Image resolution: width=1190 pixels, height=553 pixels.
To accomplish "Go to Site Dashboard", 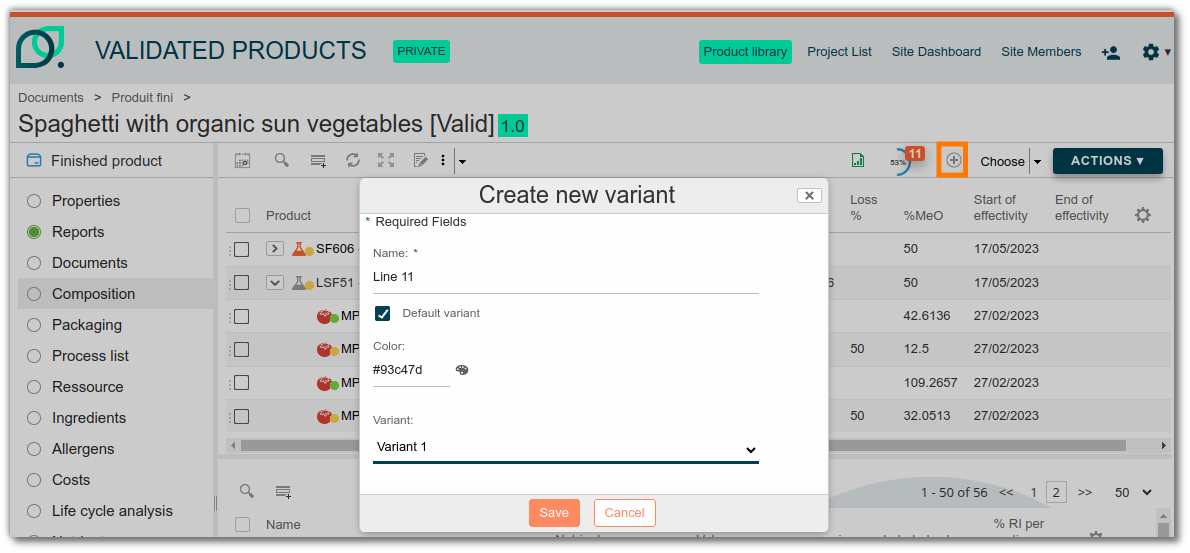I will point(936,52).
